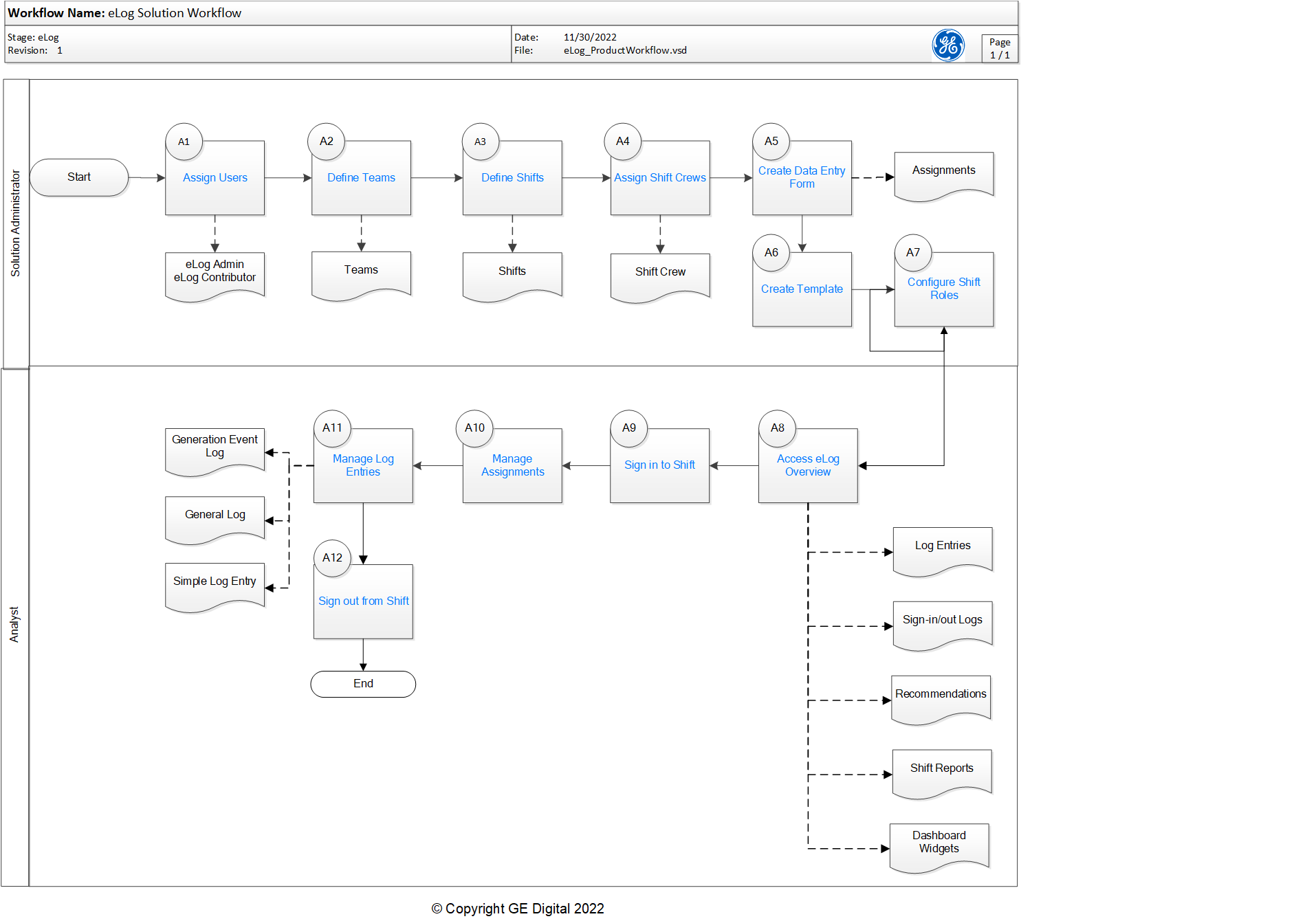The height and width of the screenshot is (921, 1316).
Task: Select the eLog Admin eLog Contributor document
Action: pos(215,276)
